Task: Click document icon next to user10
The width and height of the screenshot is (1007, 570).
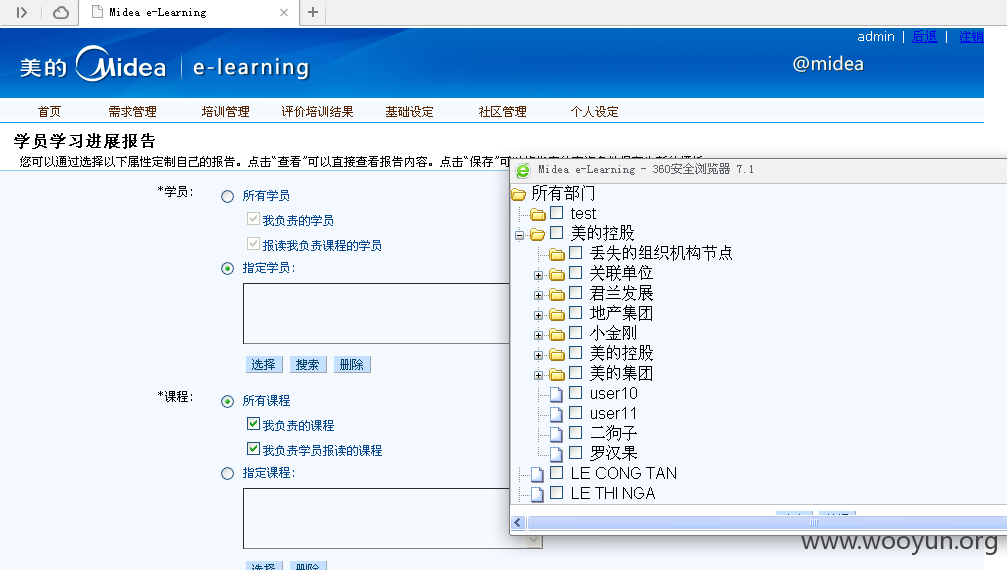Action: (x=556, y=394)
